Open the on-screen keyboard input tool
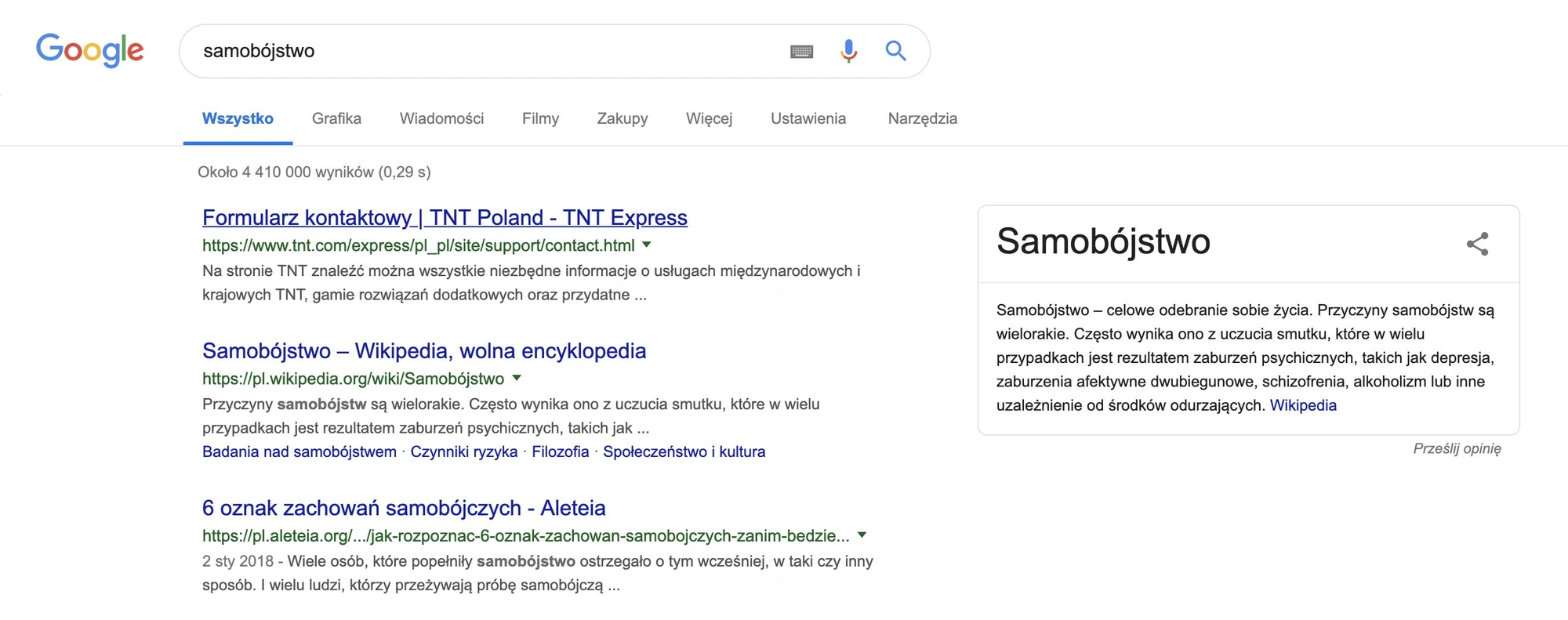The height and width of the screenshot is (620, 1568). pos(801,52)
